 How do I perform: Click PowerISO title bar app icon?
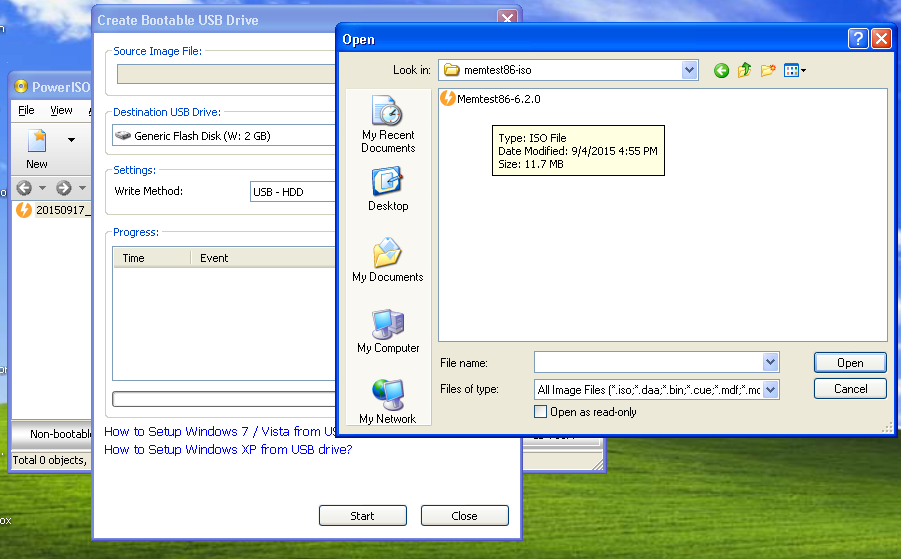click(x=21, y=86)
